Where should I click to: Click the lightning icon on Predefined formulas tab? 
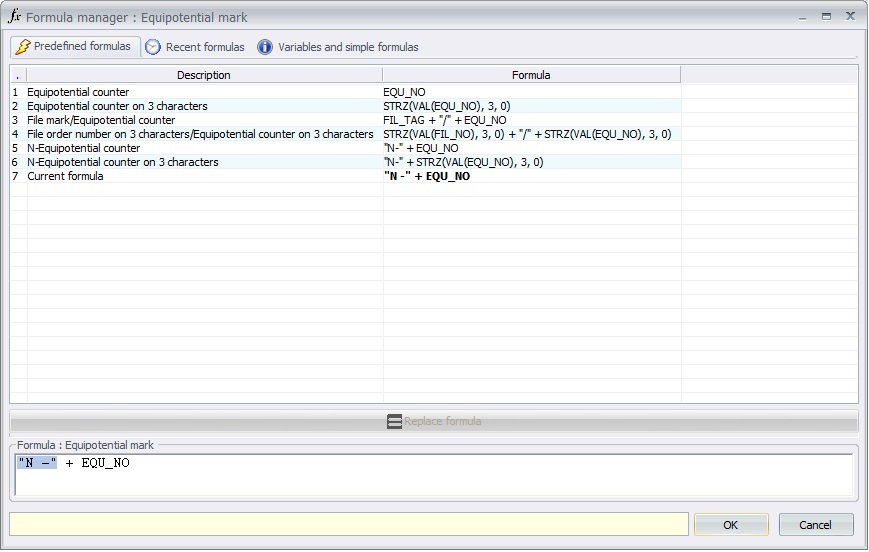[x=23, y=47]
